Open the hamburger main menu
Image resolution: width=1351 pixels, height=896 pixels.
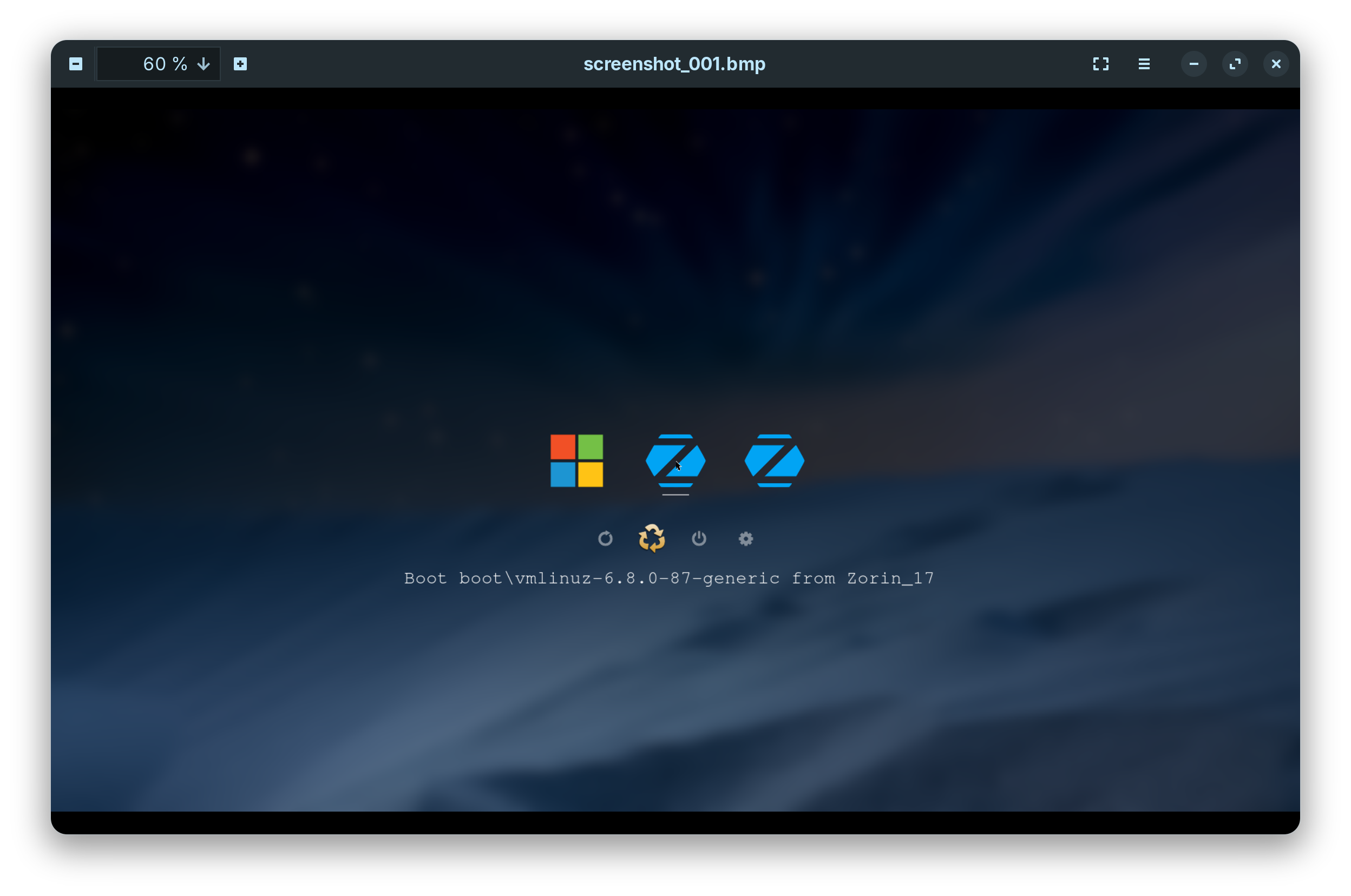point(1144,64)
